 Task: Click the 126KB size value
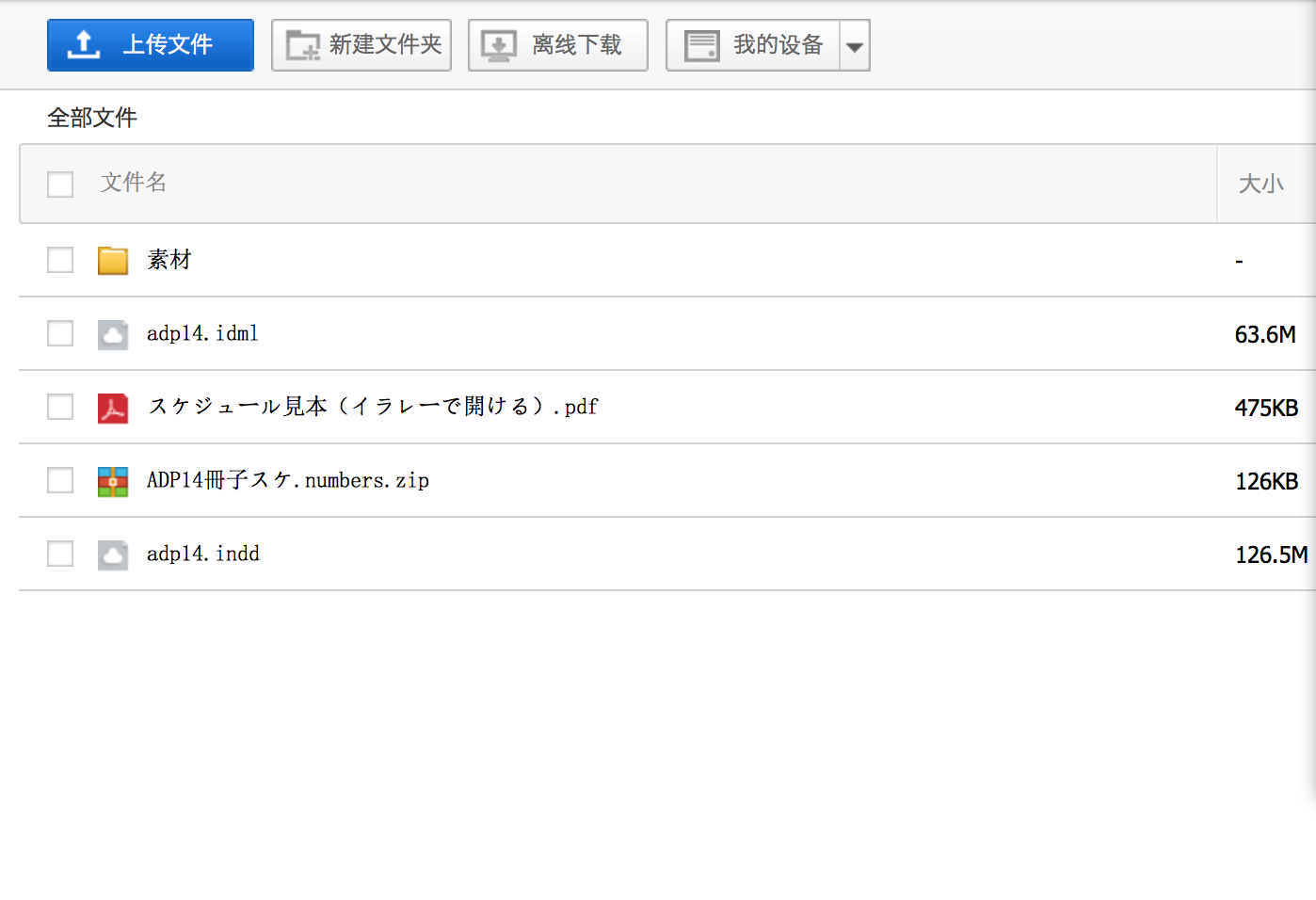(x=1266, y=481)
